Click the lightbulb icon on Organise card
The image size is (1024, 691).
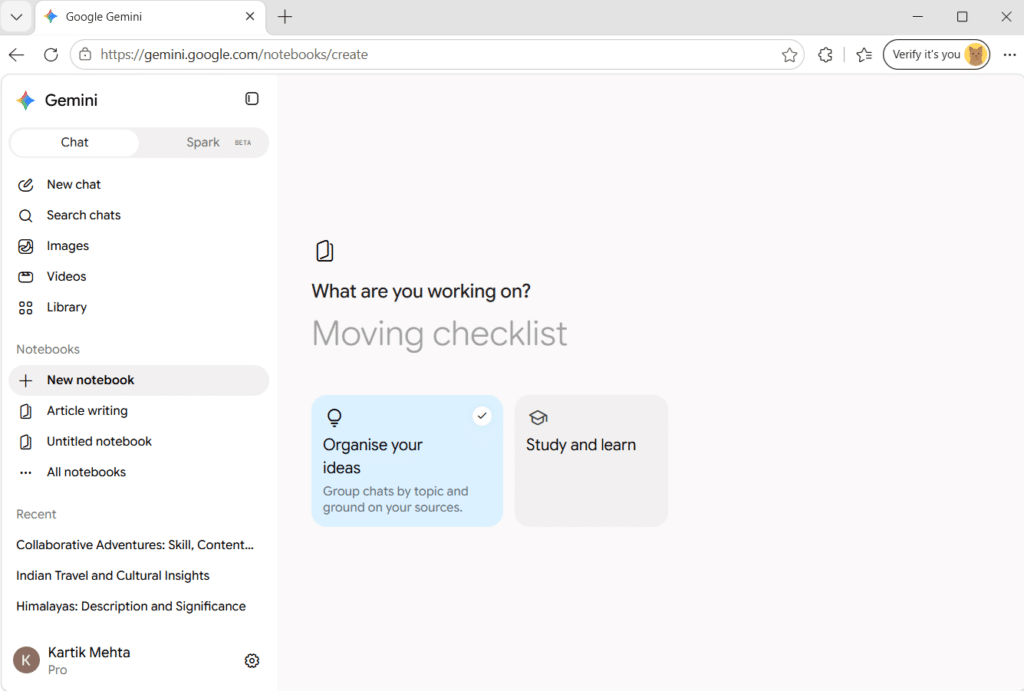coord(334,417)
